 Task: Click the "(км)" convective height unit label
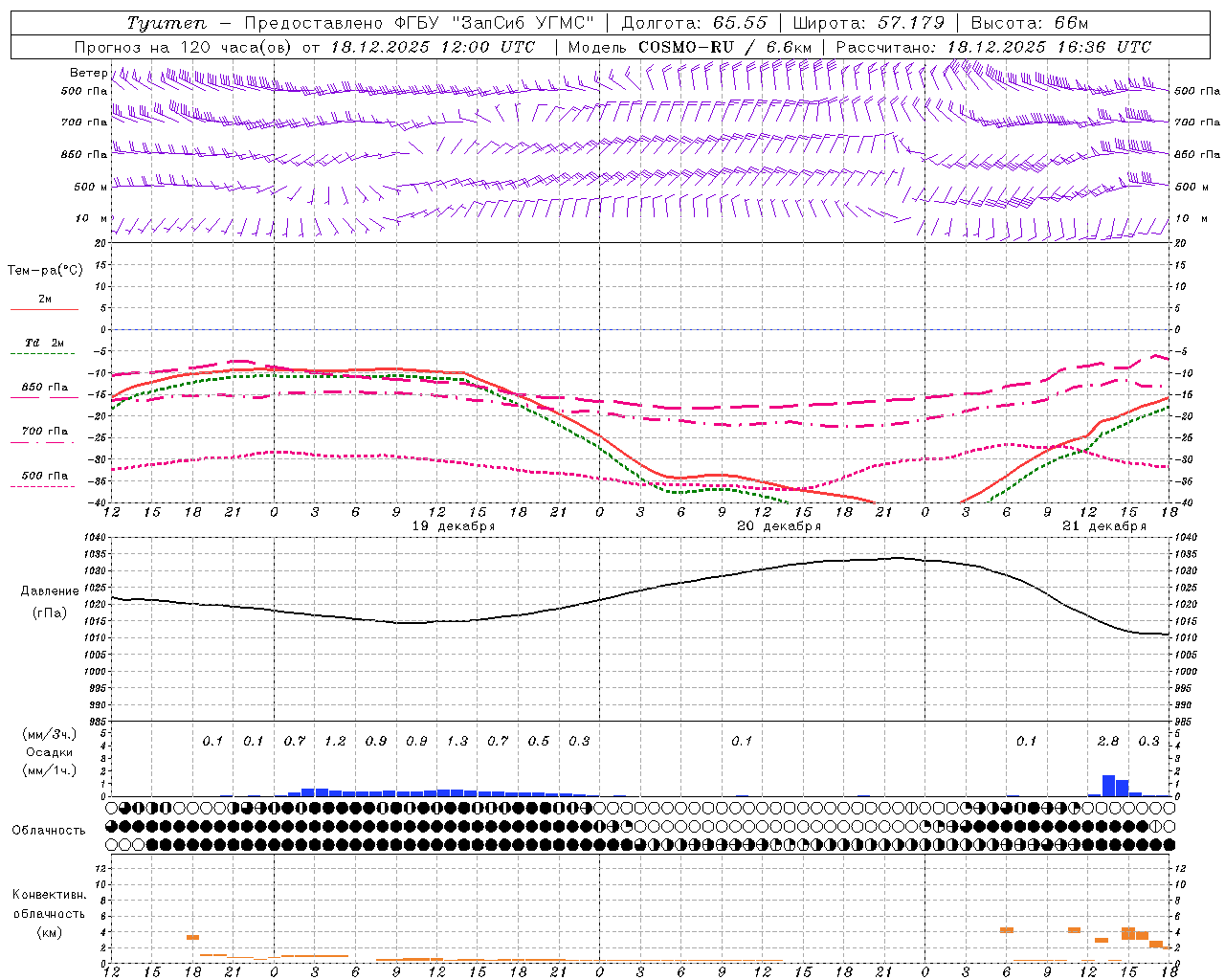click(x=49, y=932)
